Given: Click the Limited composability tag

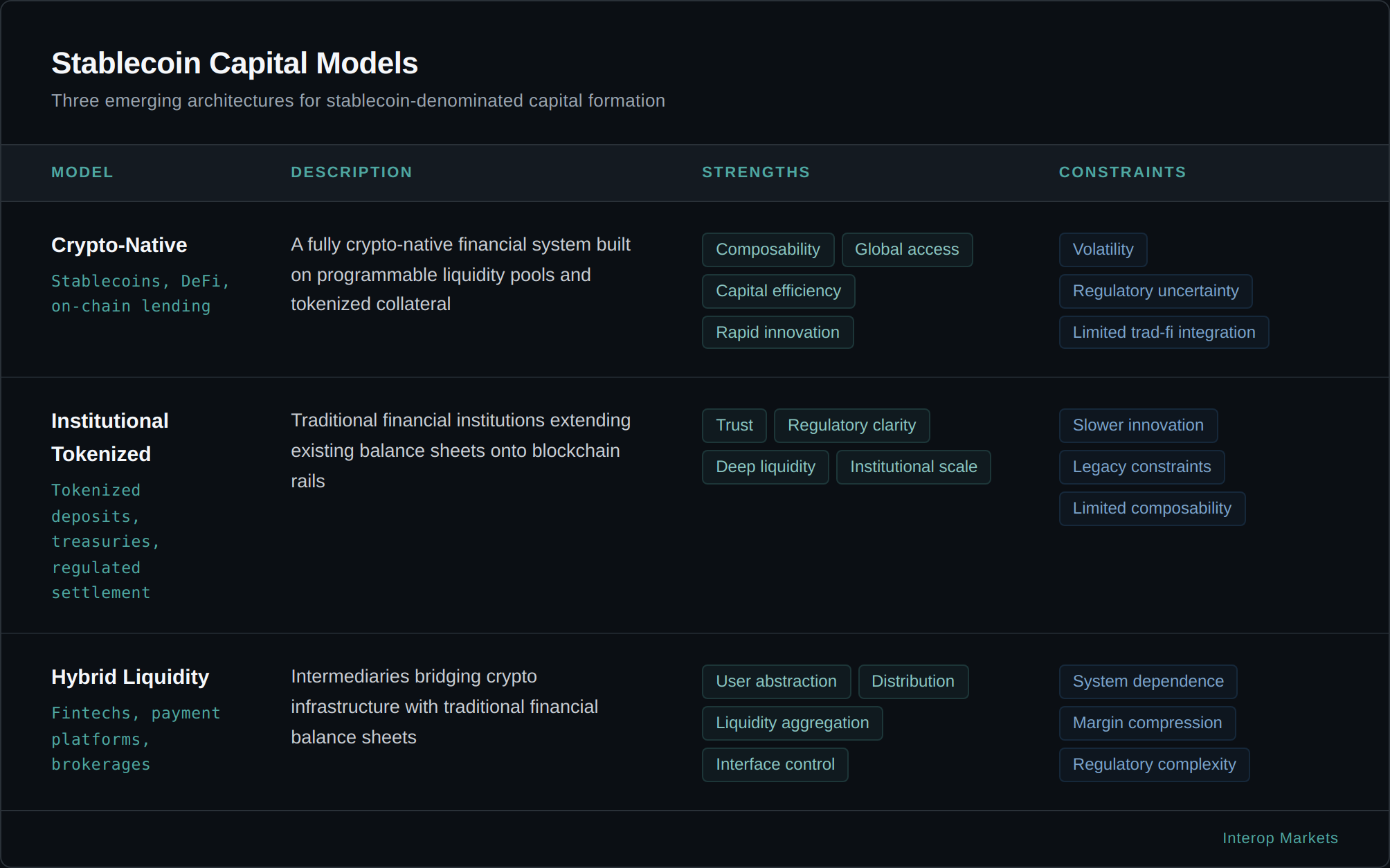Looking at the screenshot, I should [1152, 509].
